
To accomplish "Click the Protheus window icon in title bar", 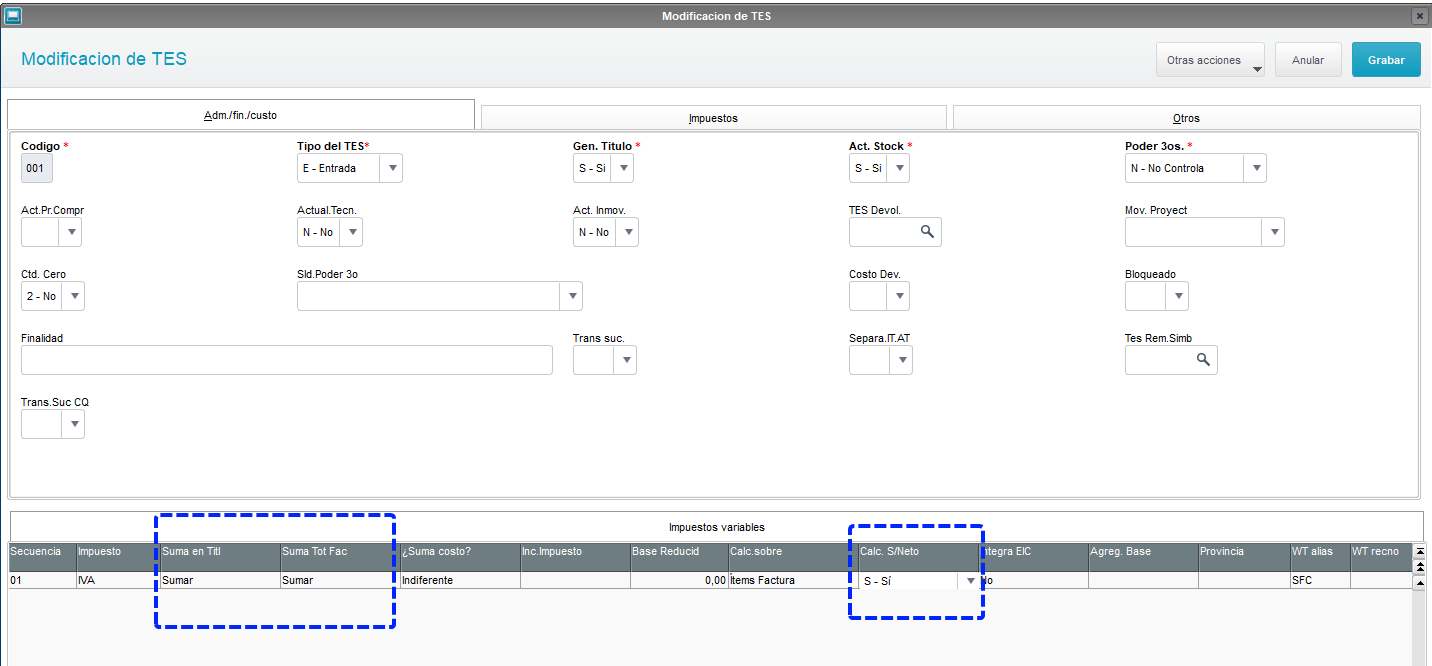I will [x=13, y=15].
